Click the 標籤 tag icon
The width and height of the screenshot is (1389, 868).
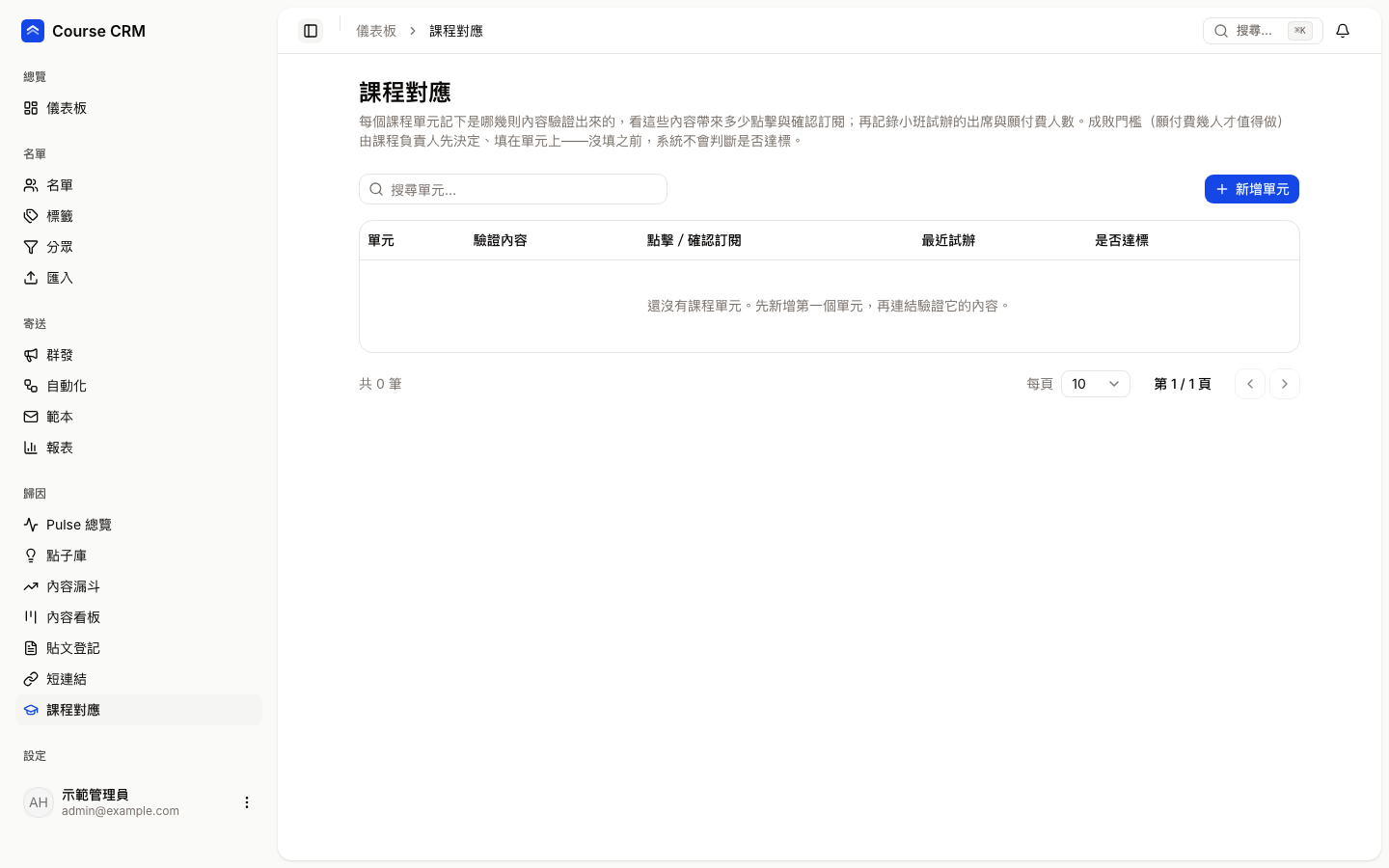[x=31, y=216]
